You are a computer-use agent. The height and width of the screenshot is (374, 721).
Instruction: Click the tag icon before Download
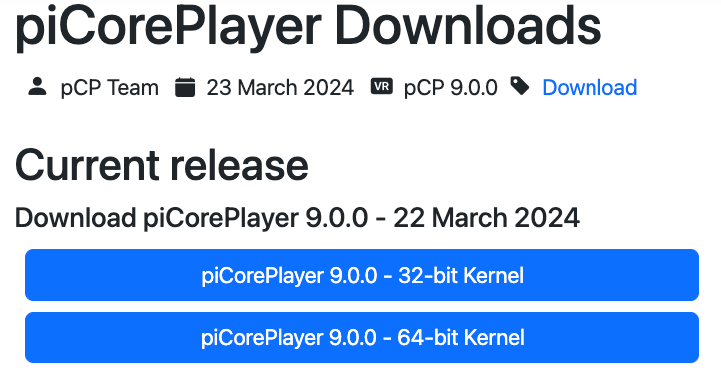(x=520, y=86)
